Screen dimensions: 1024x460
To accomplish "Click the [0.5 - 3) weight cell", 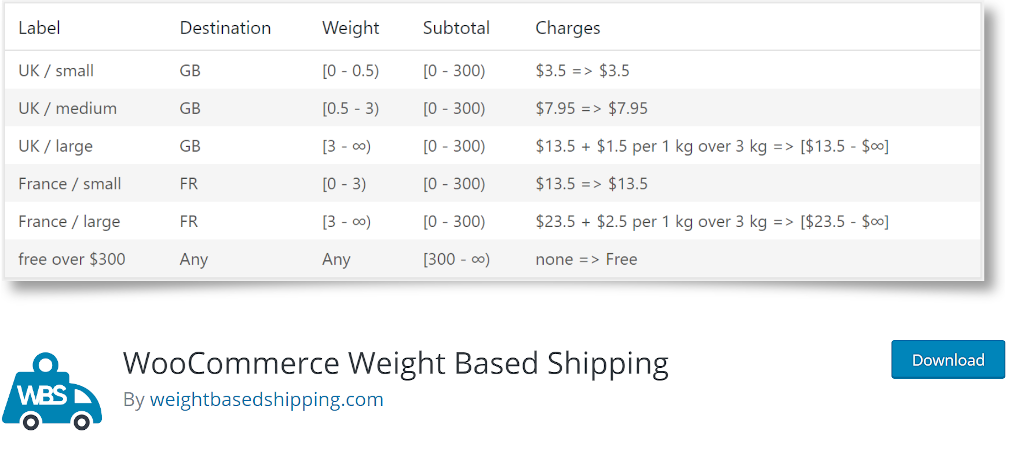I will [x=349, y=108].
